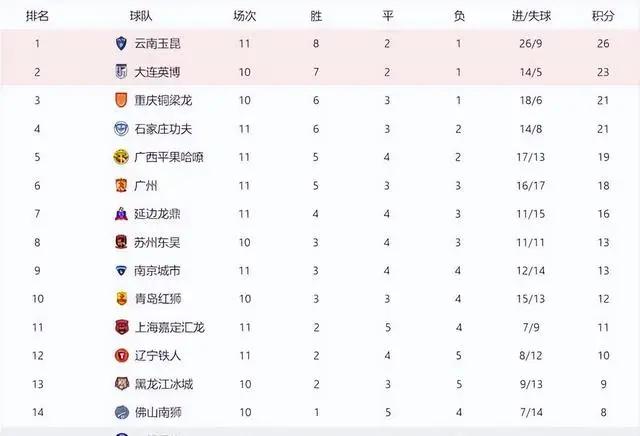Image resolution: width=640 pixels, height=436 pixels.
Task: Open the 广西平果哈嘹 team name link
Action: click(169, 157)
